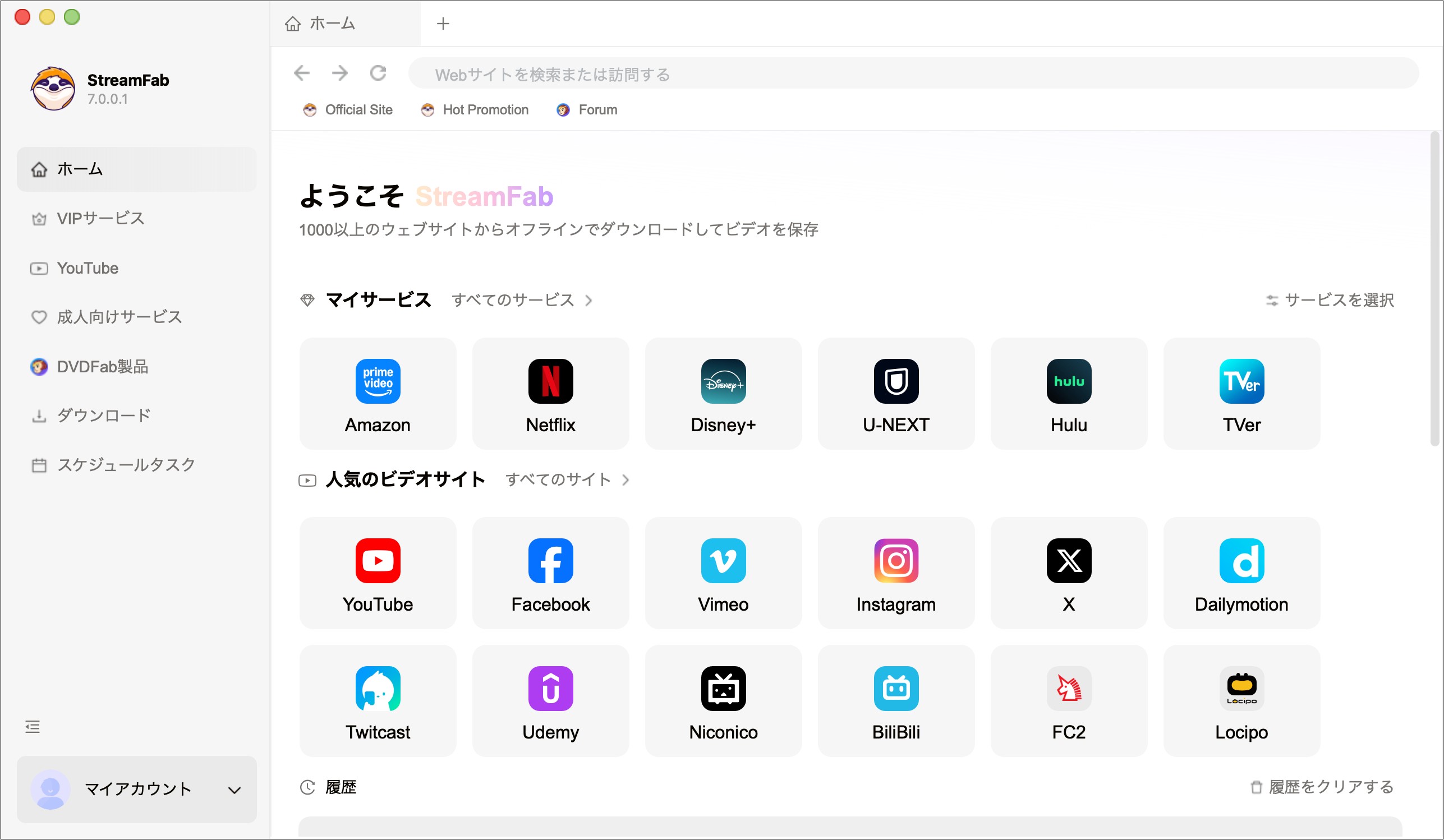The width and height of the screenshot is (1444, 840).
Task: Select the Twitcast video site
Action: [378, 701]
